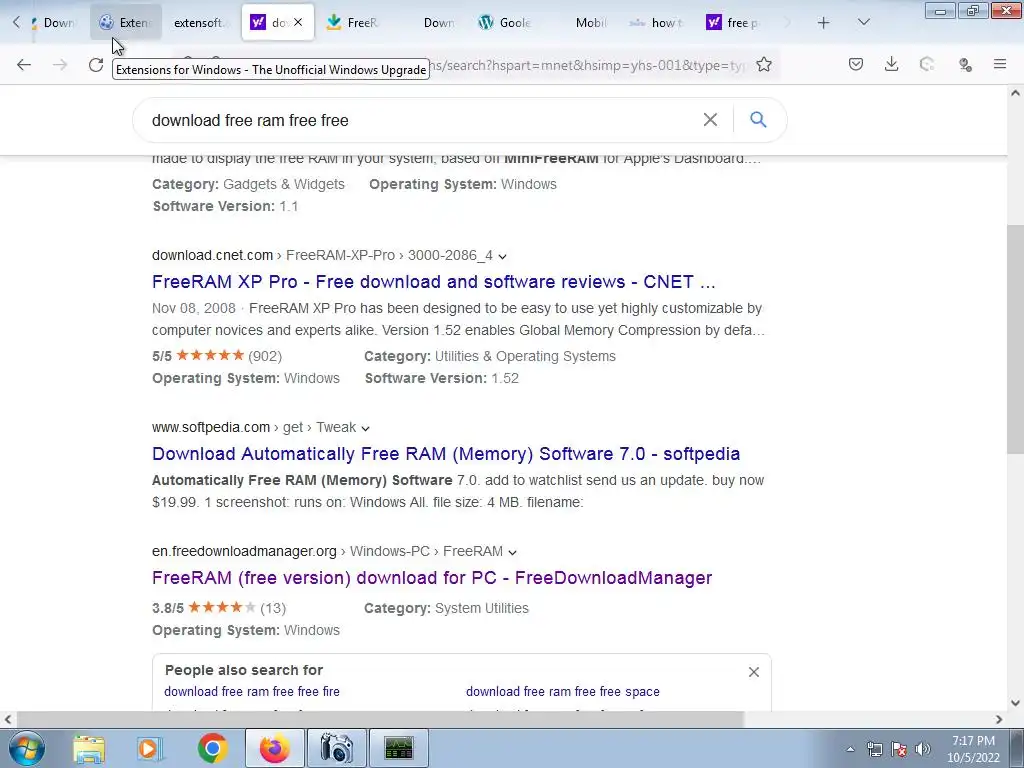This screenshot has width=1024, height=768.
Task: Click 'download free ram free free fire' suggestion
Action: 252,692
